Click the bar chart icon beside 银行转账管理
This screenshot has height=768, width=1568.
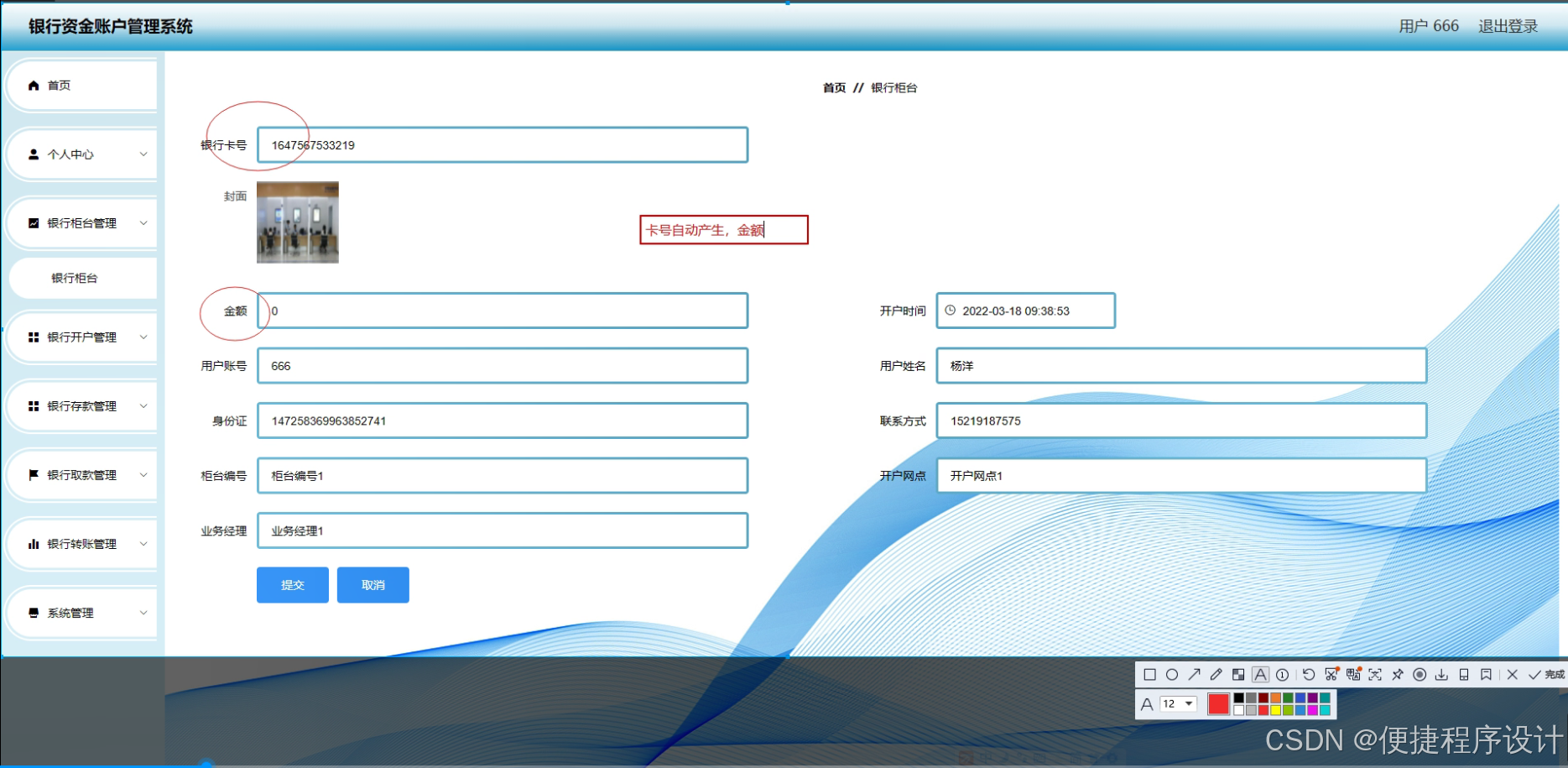[34, 543]
